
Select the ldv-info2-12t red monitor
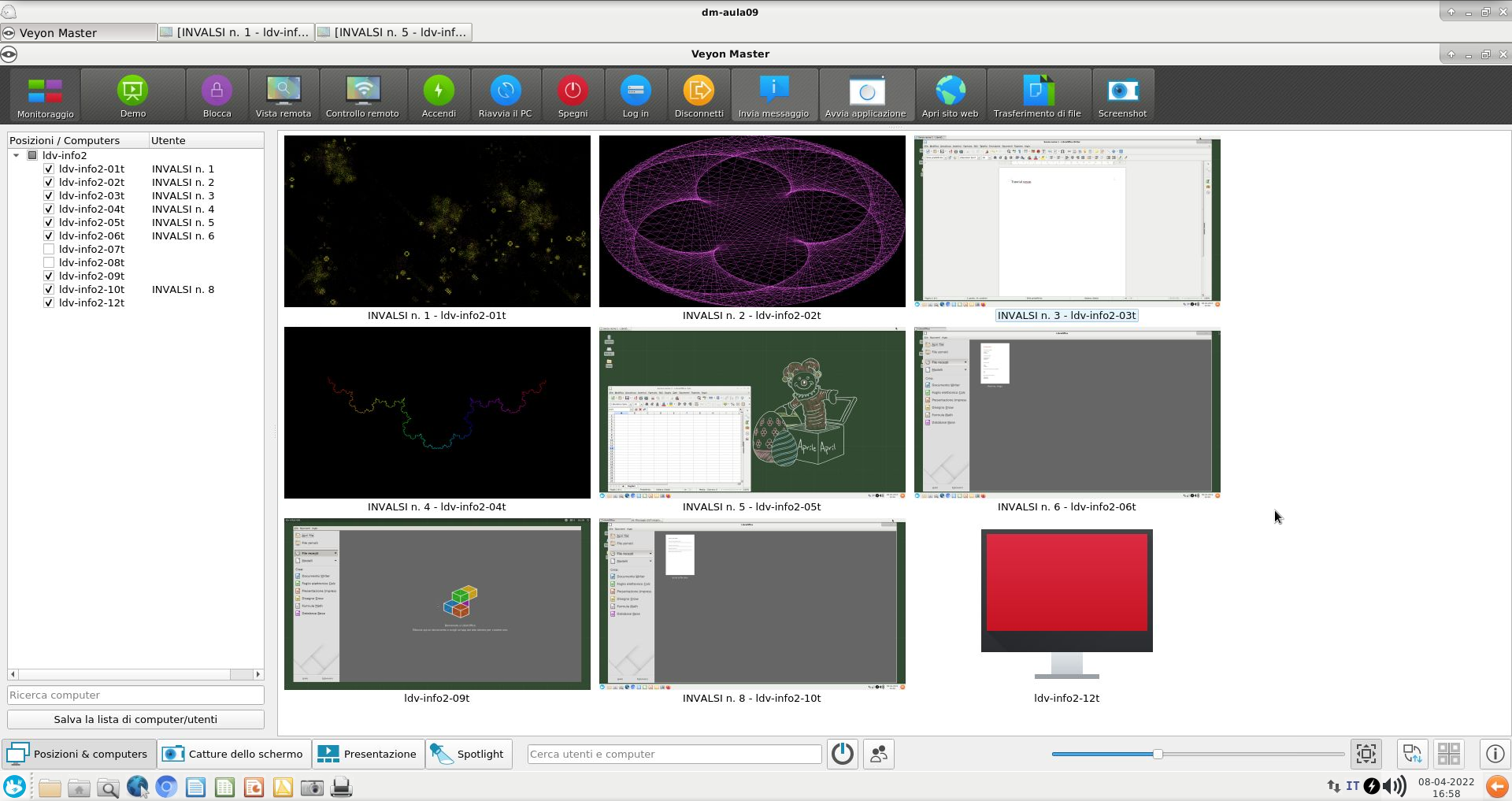click(x=1067, y=604)
